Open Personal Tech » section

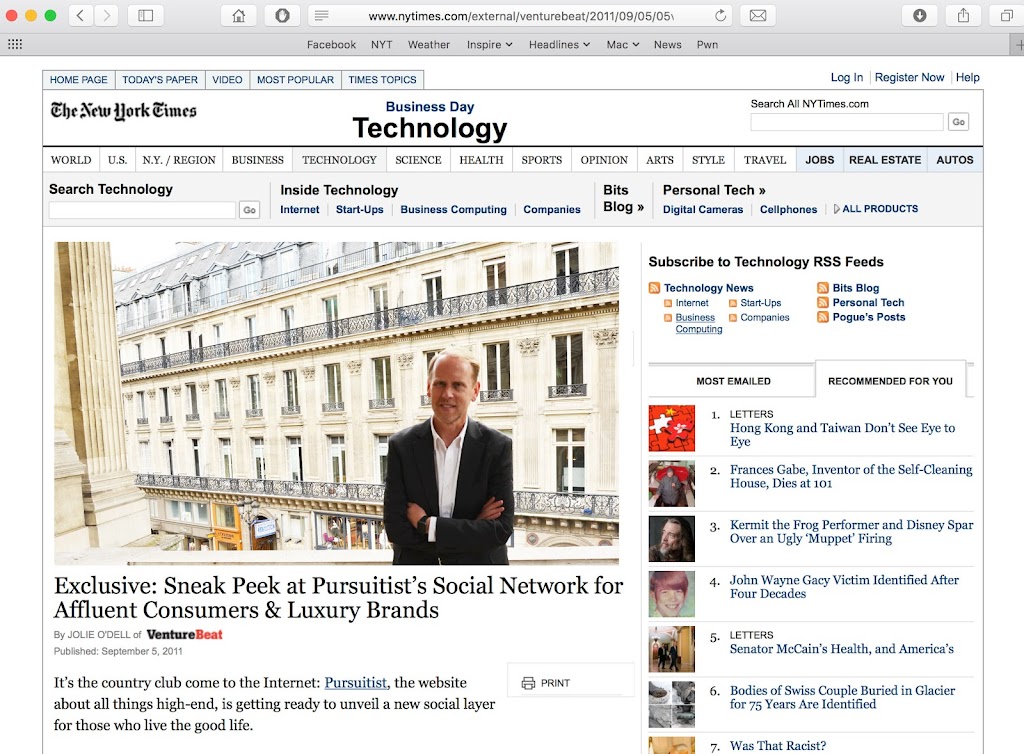pyautogui.click(x=714, y=190)
